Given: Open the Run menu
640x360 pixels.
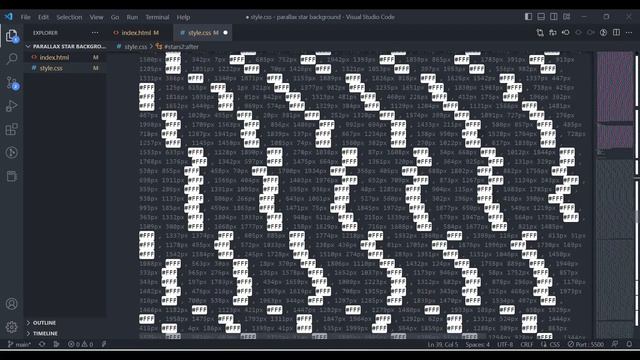Looking at the screenshot, I should click(x=132, y=17).
